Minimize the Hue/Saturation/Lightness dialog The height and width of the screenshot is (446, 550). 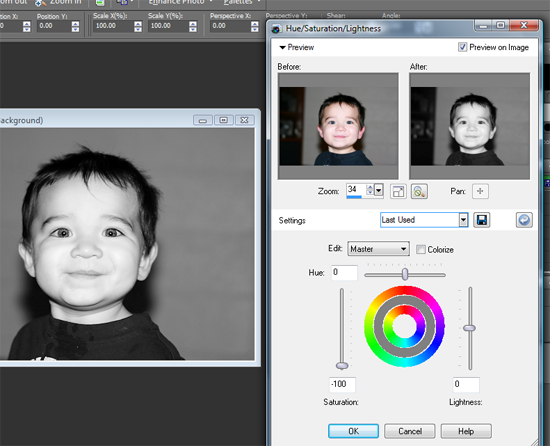click(x=483, y=25)
